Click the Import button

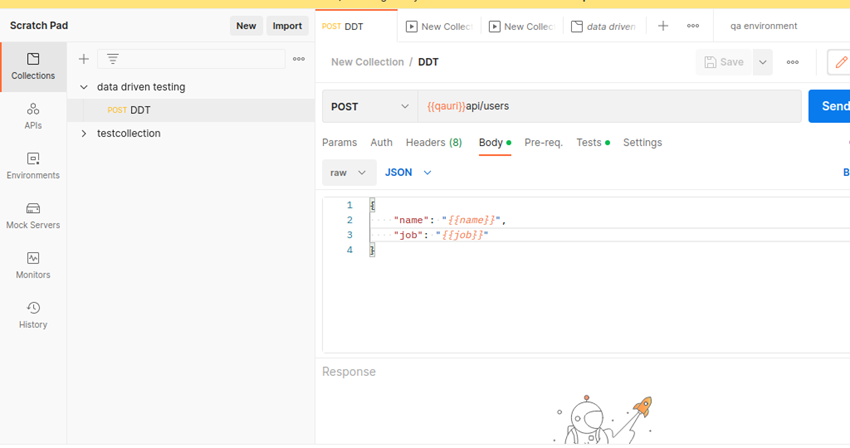[287, 26]
